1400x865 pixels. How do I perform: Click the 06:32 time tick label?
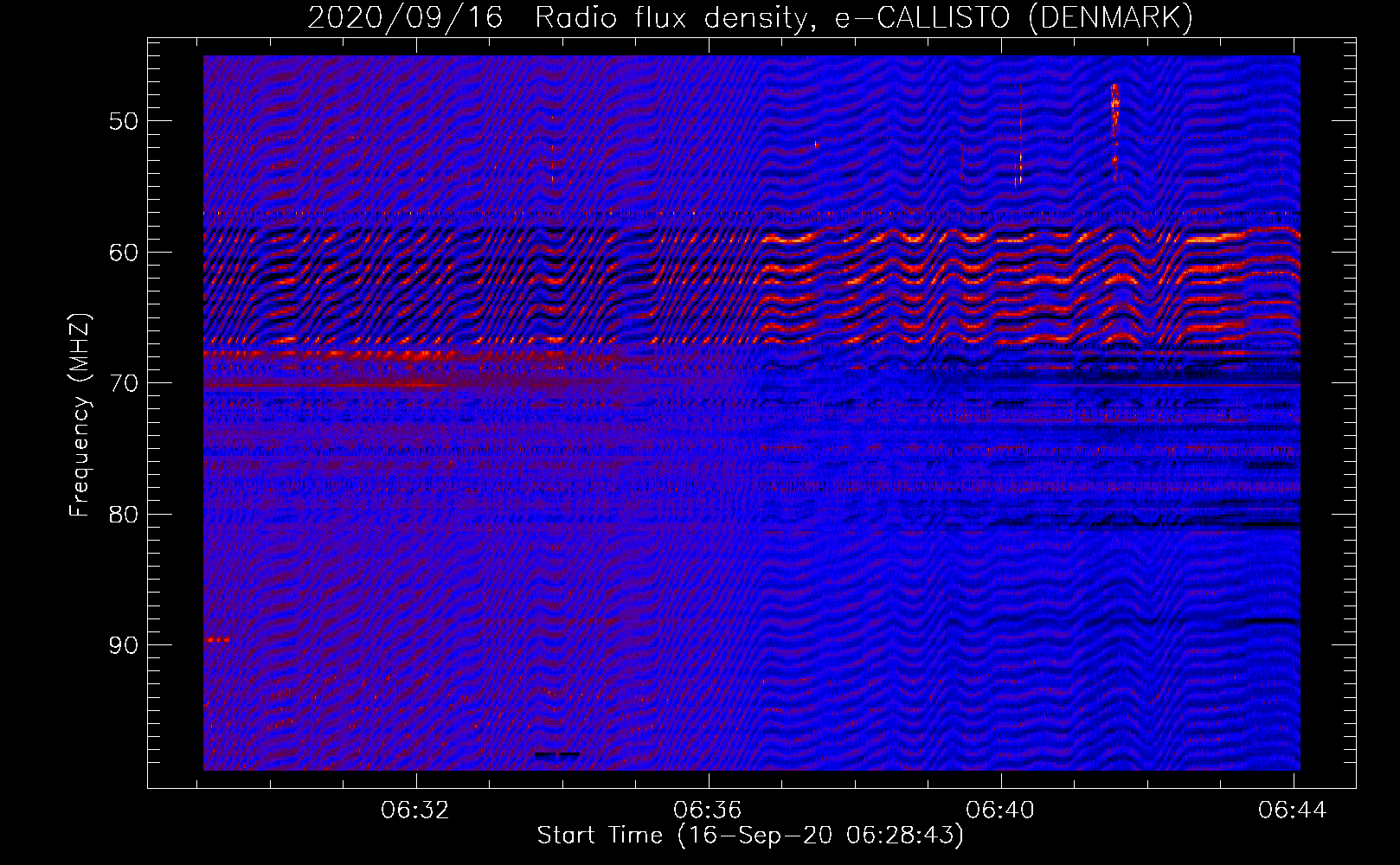tap(415, 810)
